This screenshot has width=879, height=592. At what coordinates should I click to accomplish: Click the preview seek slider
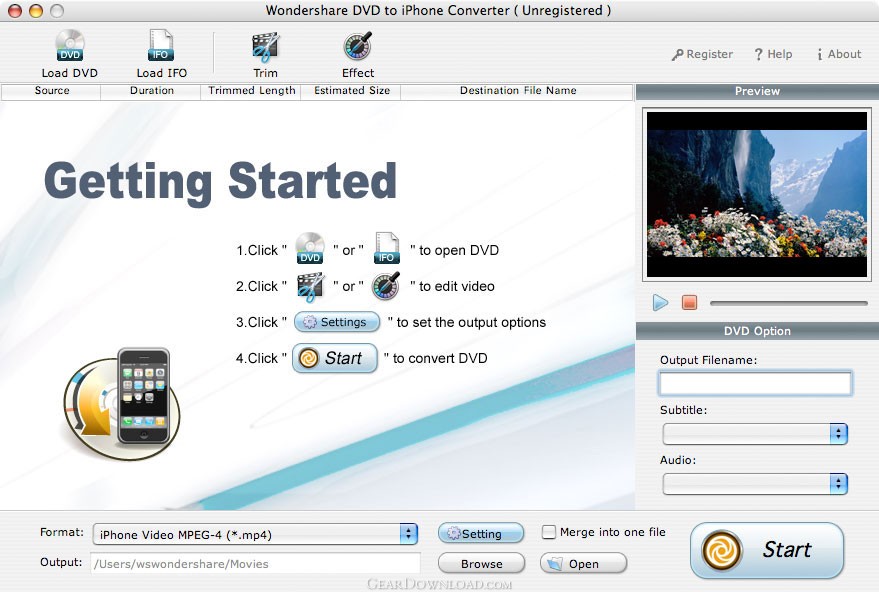pyautogui.click(x=789, y=303)
